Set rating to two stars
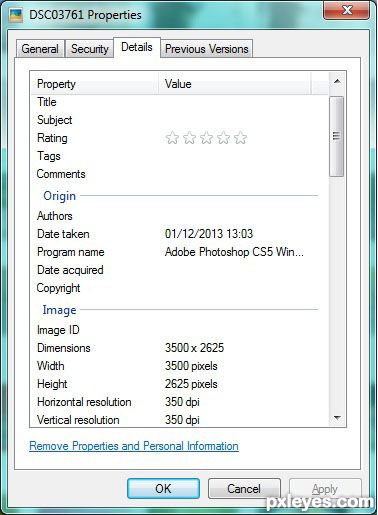 point(189,138)
